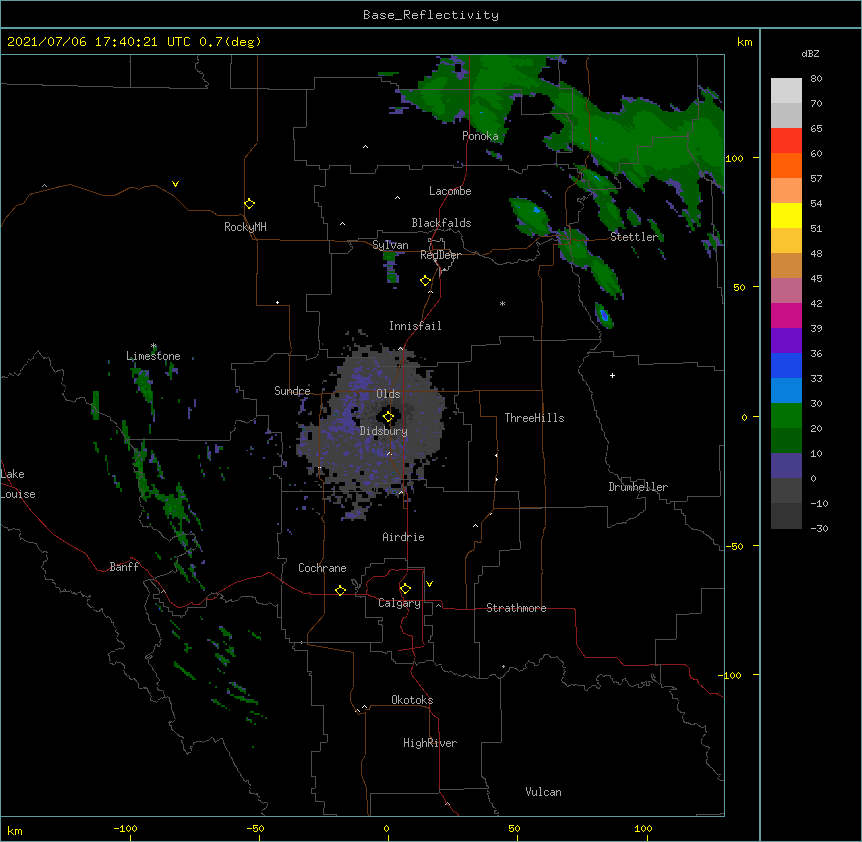Click the Strathmore label

(x=516, y=608)
